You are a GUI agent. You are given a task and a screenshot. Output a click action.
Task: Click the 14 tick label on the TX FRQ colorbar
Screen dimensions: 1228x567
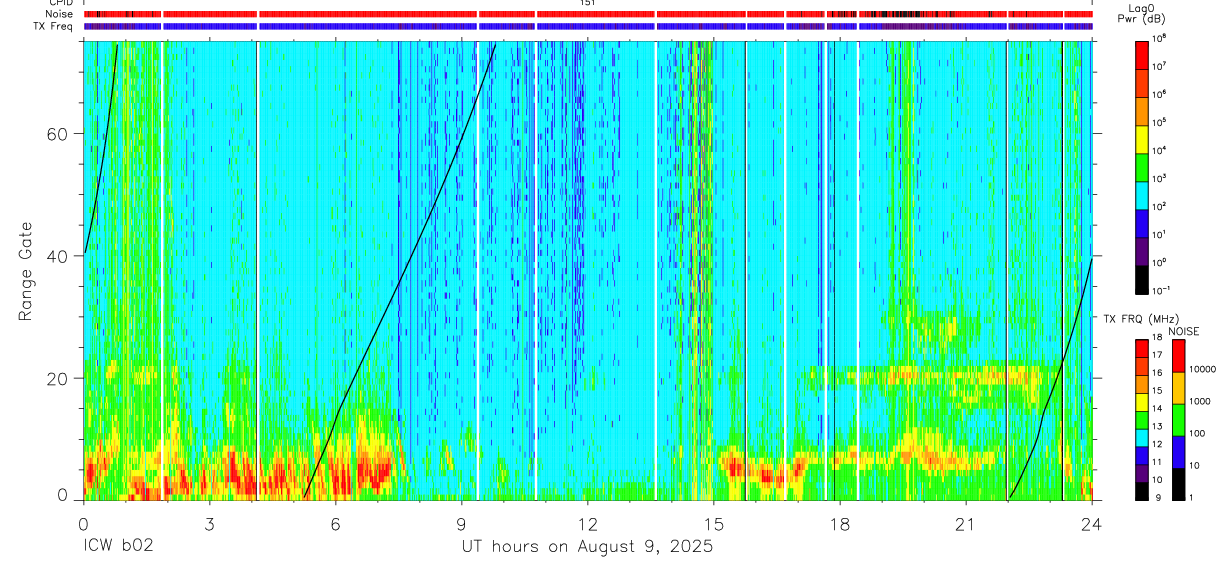click(1157, 409)
